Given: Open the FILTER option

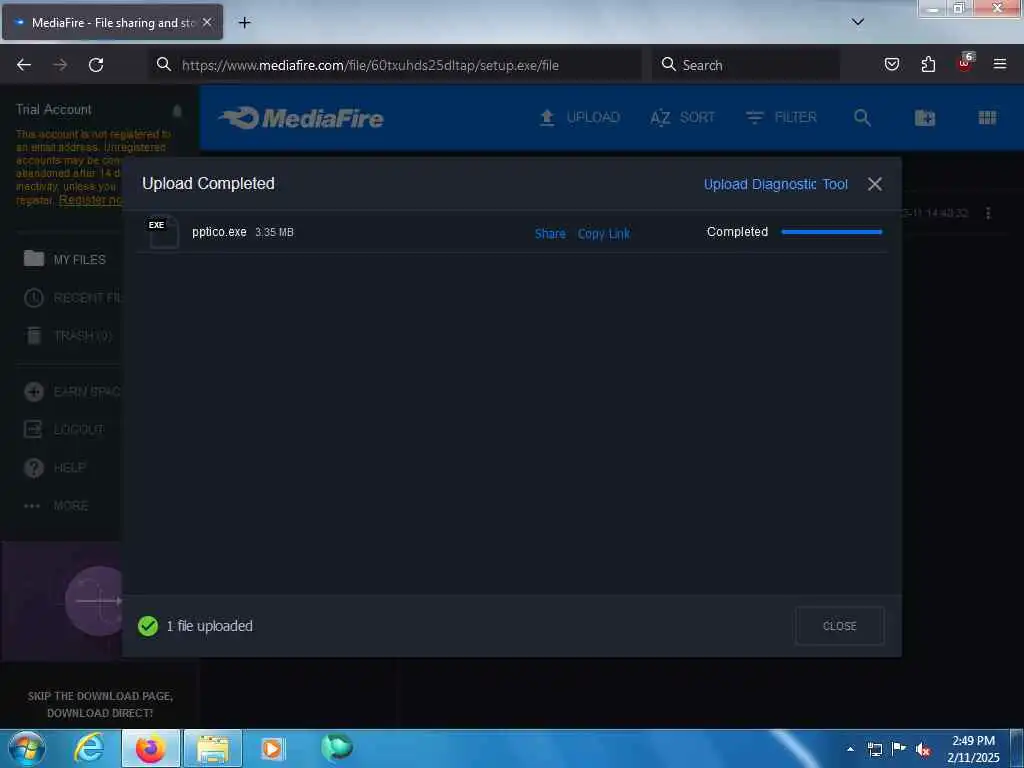Looking at the screenshot, I should tap(781, 118).
